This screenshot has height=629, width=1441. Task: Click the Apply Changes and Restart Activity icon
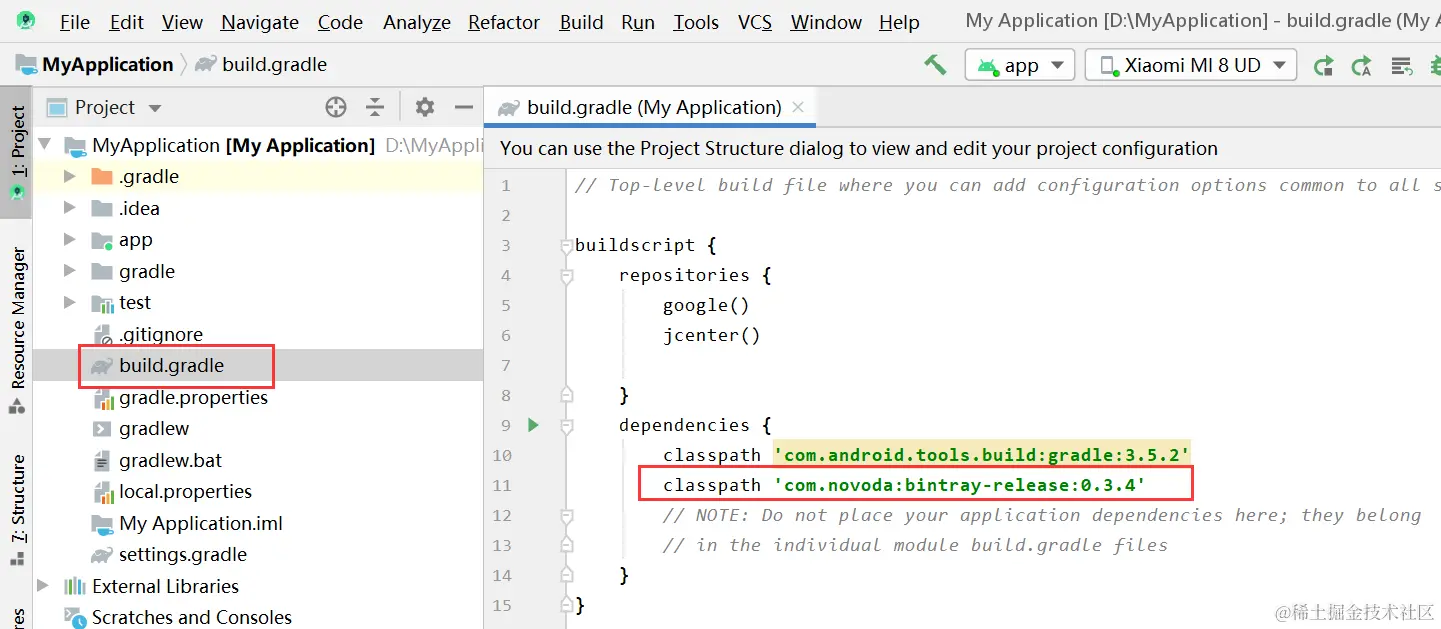coord(1323,66)
